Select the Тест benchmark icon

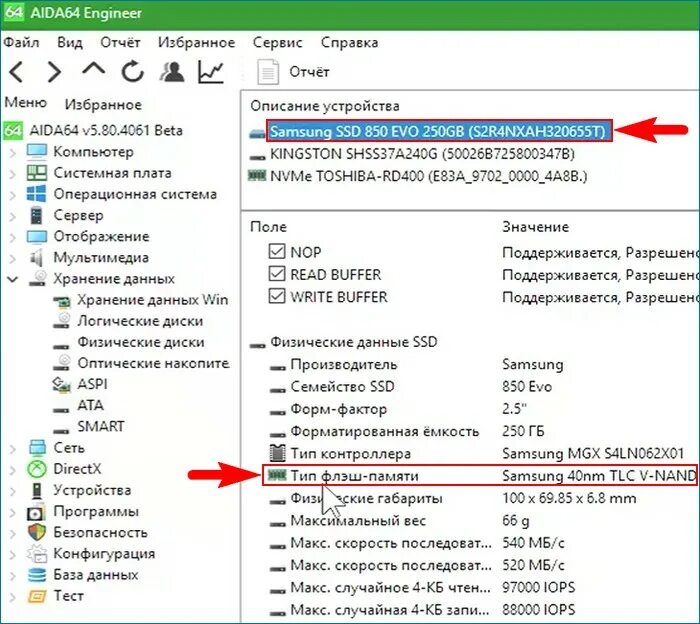tap(37, 596)
